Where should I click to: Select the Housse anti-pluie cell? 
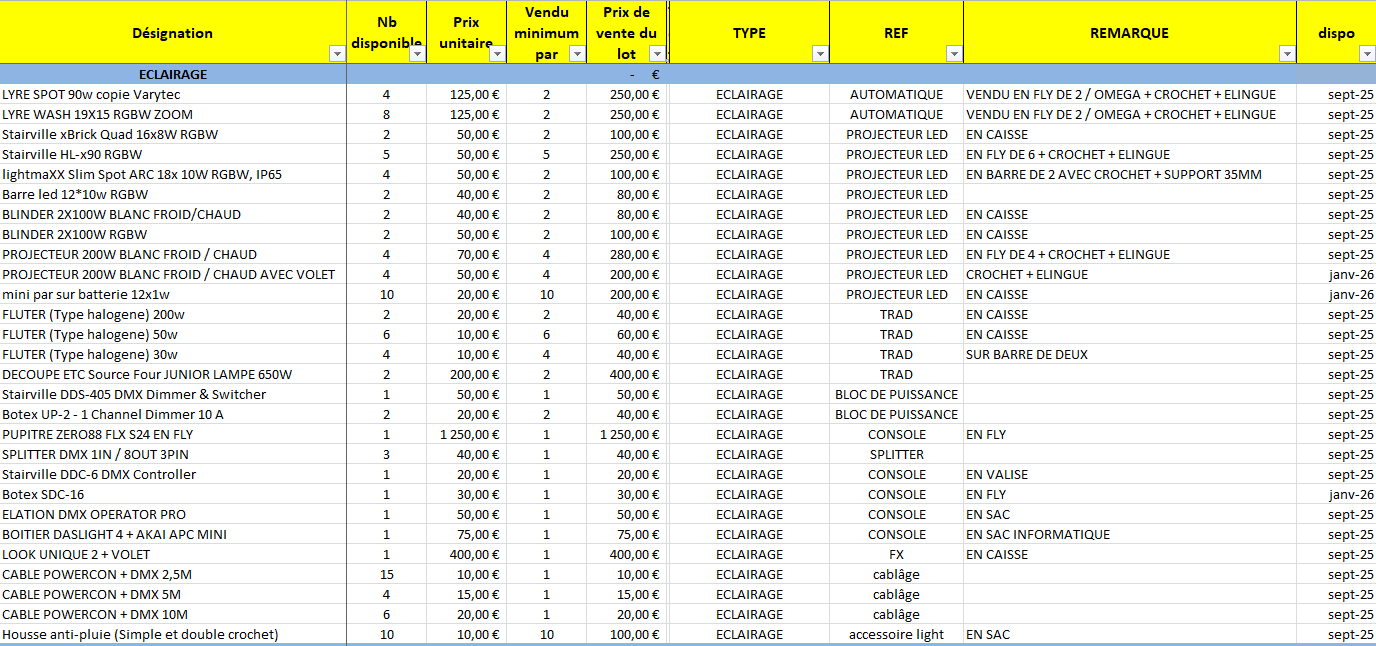click(x=173, y=634)
